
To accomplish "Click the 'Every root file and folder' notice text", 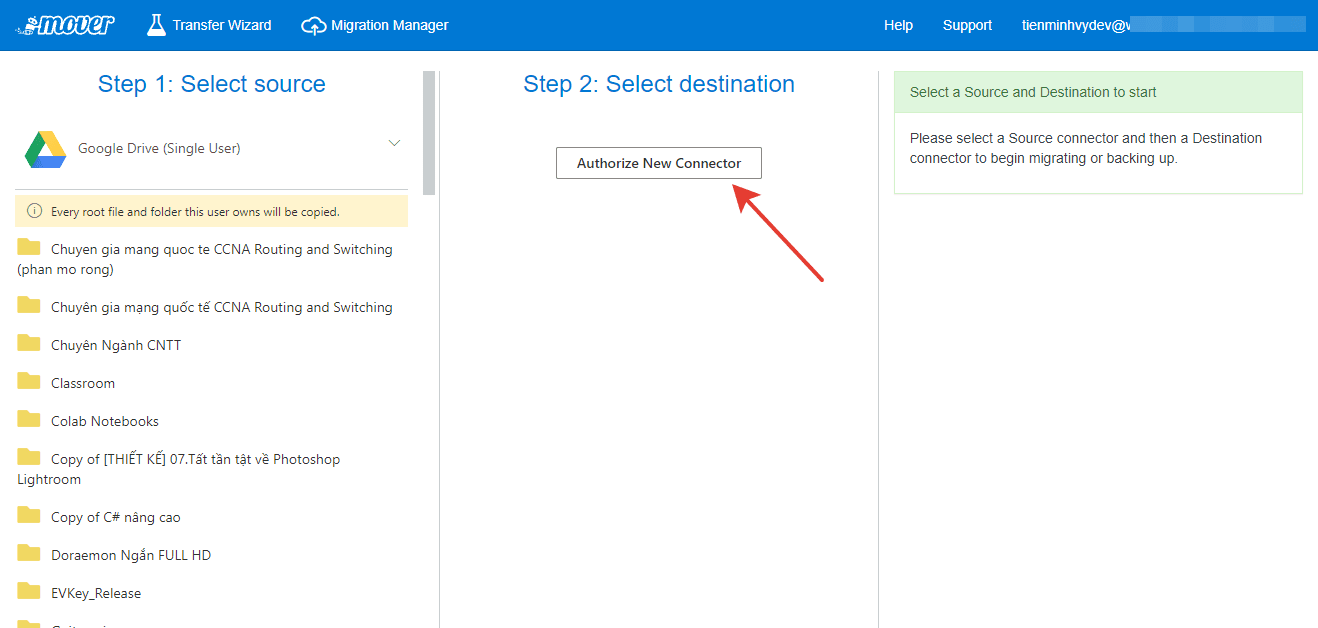I will coord(195,212).
